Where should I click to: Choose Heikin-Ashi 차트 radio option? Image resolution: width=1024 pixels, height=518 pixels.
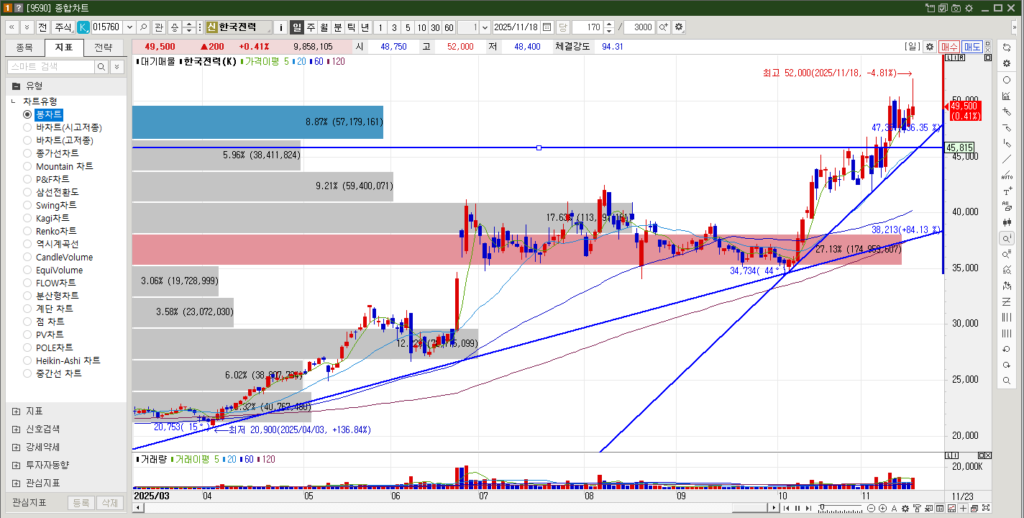28,361
